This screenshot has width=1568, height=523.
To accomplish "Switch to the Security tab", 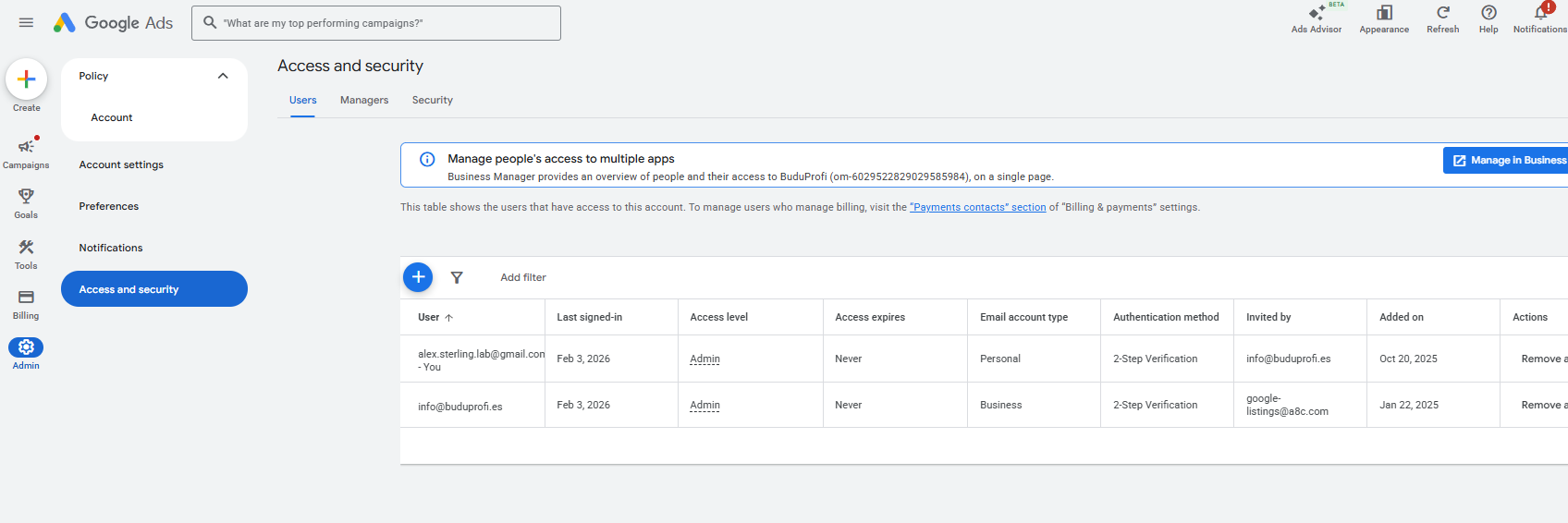I will point(433,100).
